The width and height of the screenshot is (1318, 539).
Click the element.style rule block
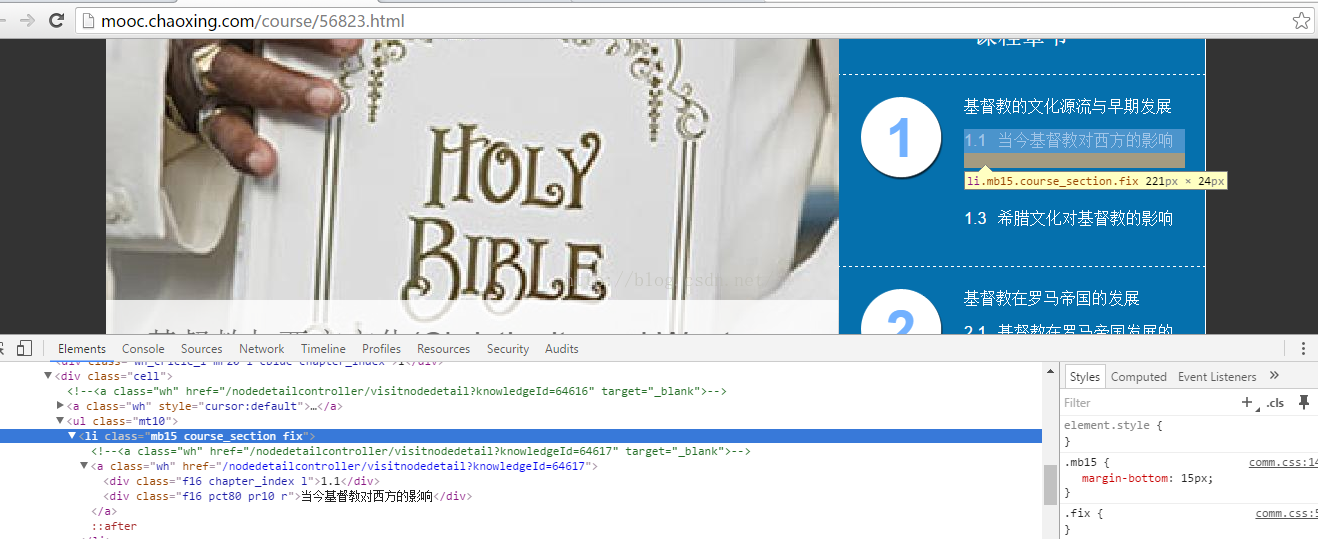(x=1188, y=433)
